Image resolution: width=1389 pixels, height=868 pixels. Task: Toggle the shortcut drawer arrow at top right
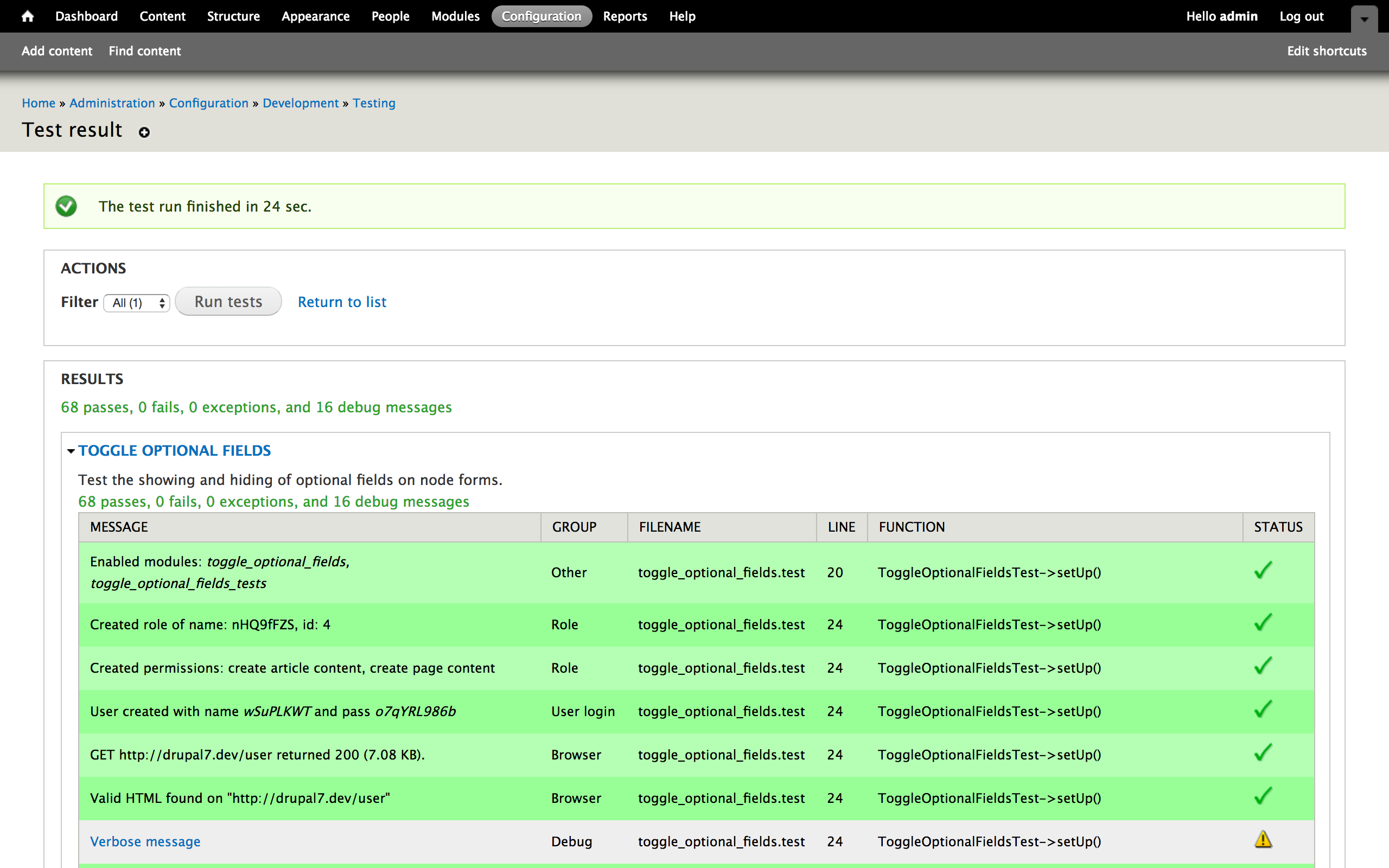pyautogui.click(x=1365, y=19)
